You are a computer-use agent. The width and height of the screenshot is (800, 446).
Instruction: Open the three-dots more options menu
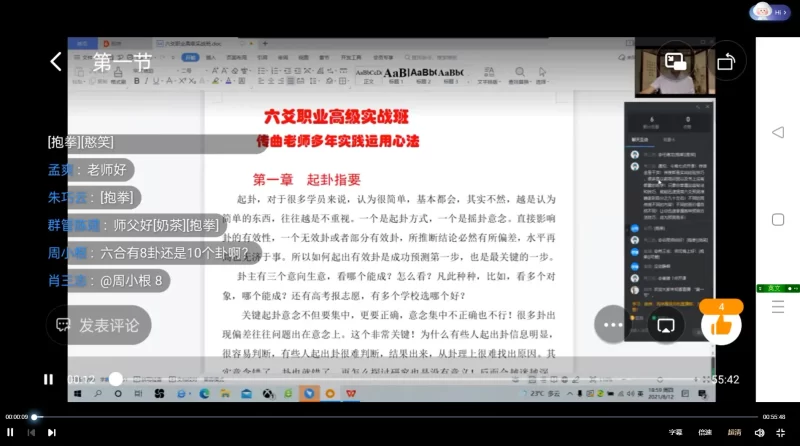(612, 324)
